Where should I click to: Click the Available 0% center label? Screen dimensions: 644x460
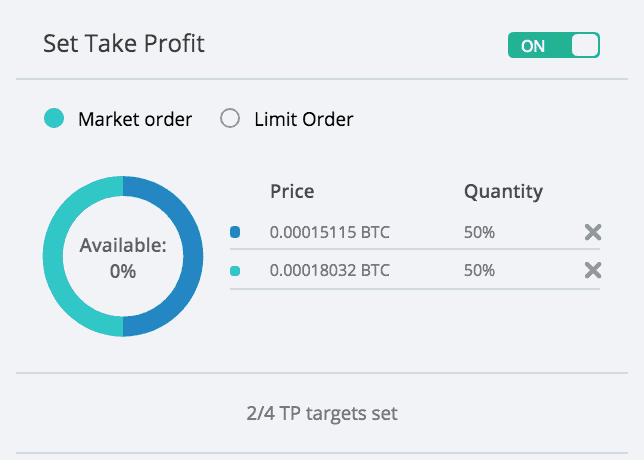(x=123, y=258)
